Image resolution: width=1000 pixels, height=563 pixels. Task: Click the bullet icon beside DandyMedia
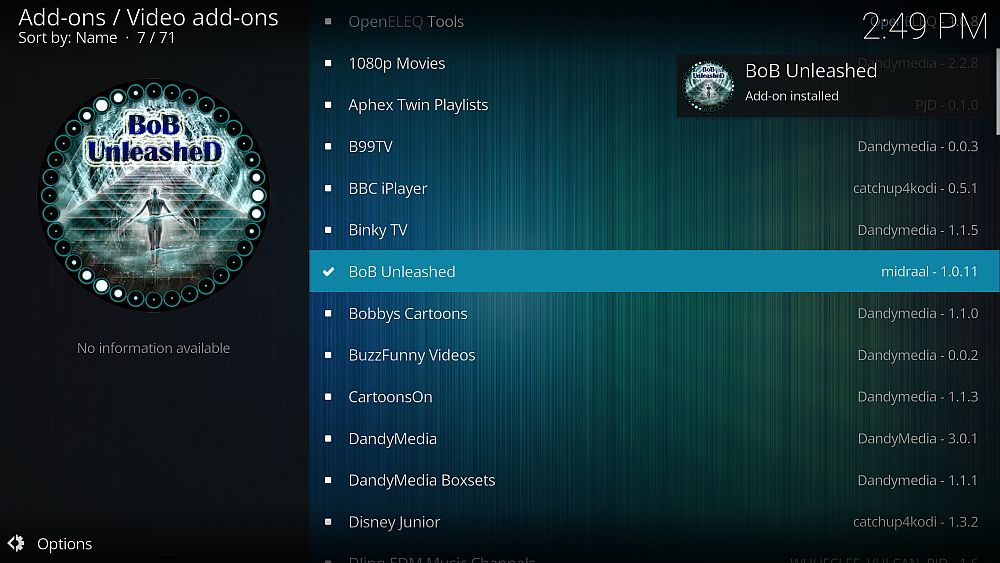pyautogui.click(x=328, y=439)
